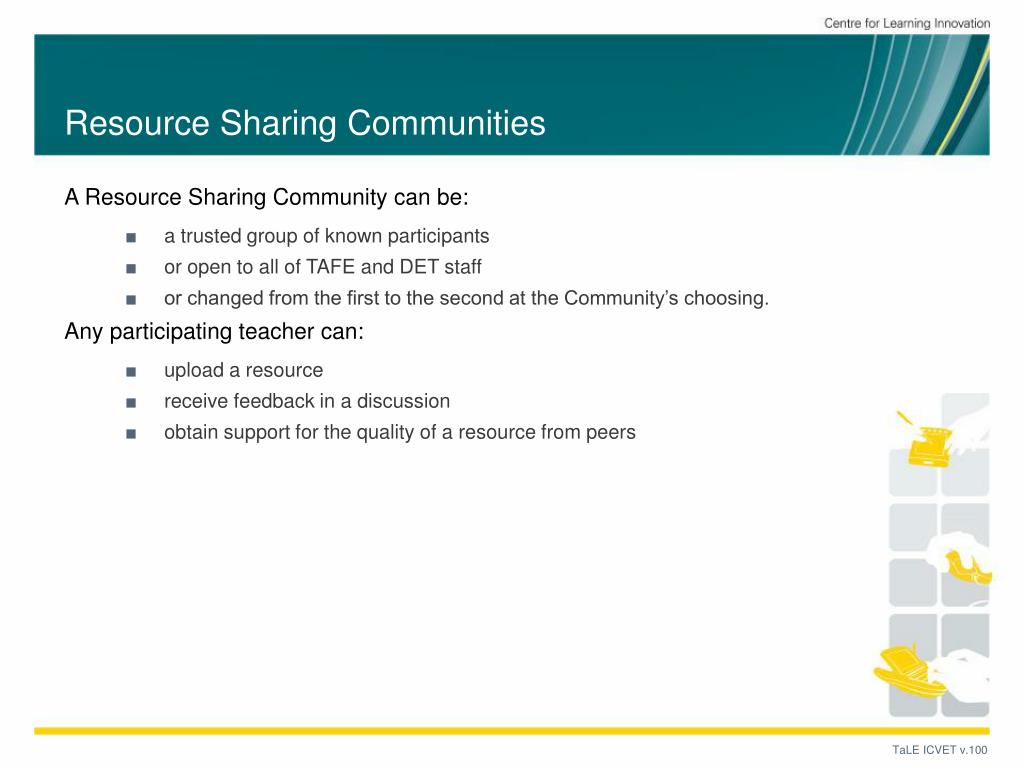Click 'A Resource Sharing Community can be:' heading
1024x768 pixels.
pyautogui.click(x=266, y=197)
